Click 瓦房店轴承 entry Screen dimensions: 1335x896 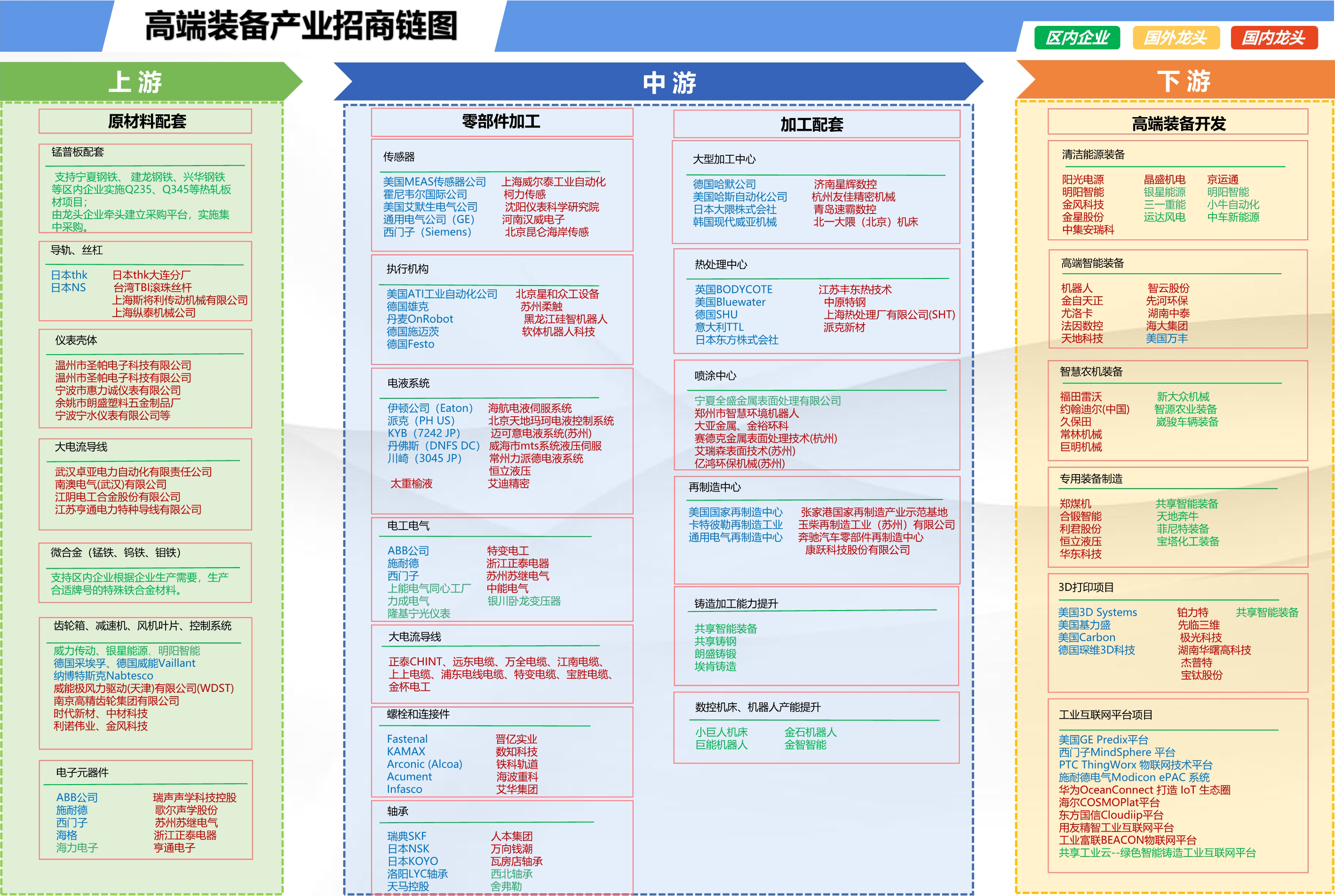pyautogui.click(x=517, y=862)
